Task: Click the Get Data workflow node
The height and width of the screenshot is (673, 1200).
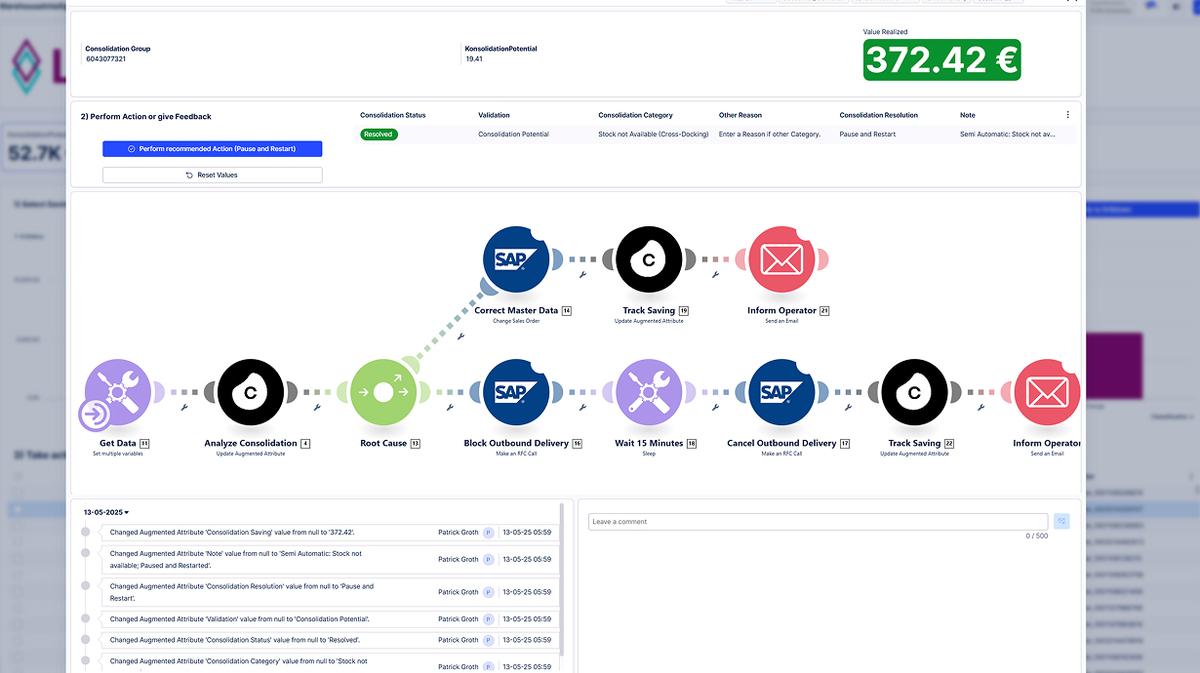Action: pyautogui.click(x=118, y=393)
